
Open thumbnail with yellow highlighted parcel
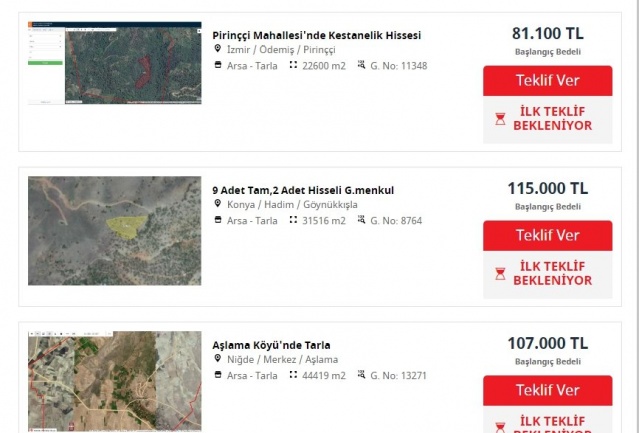tap(115, 231)
